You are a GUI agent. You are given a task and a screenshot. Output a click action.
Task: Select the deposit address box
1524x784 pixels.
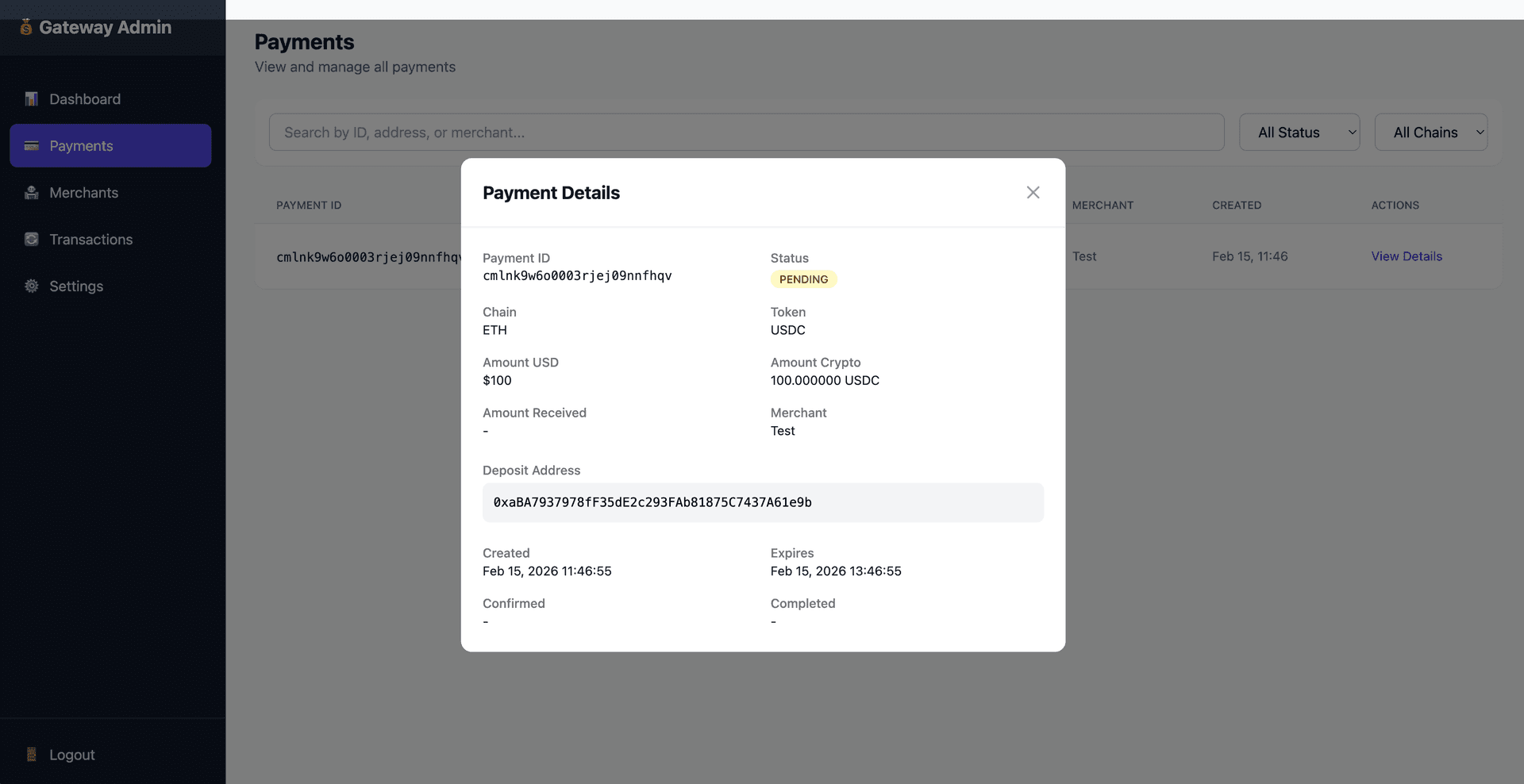(x=763, y=502)
